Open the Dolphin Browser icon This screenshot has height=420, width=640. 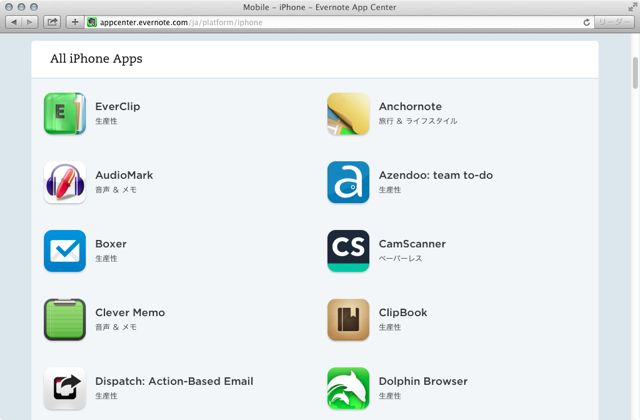(348, 388)
